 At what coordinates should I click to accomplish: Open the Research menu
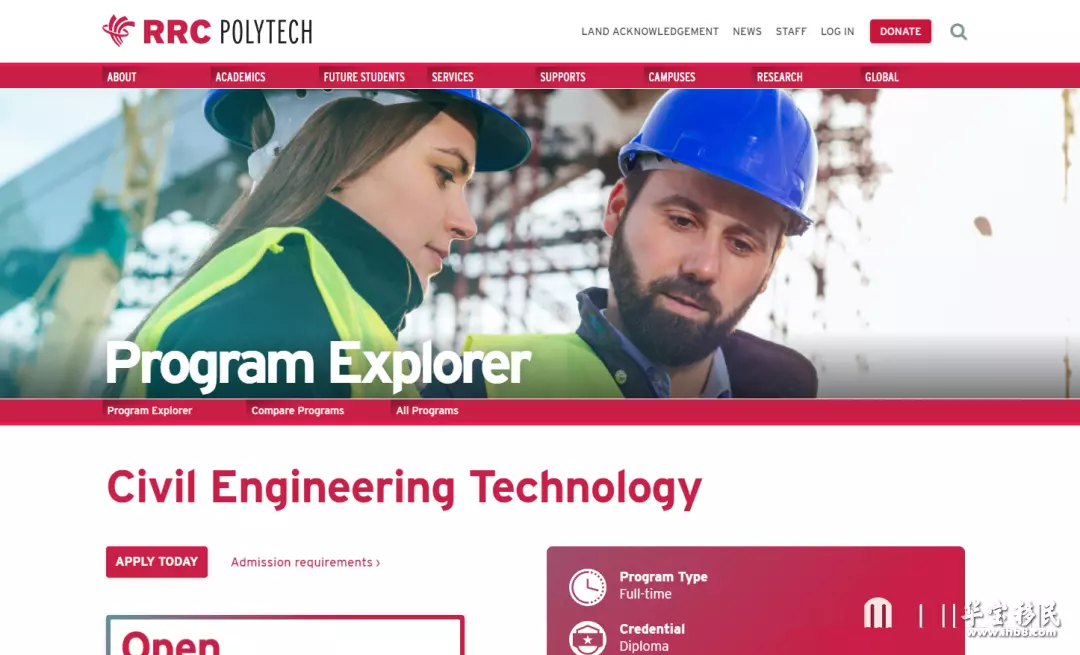(780, 76)
